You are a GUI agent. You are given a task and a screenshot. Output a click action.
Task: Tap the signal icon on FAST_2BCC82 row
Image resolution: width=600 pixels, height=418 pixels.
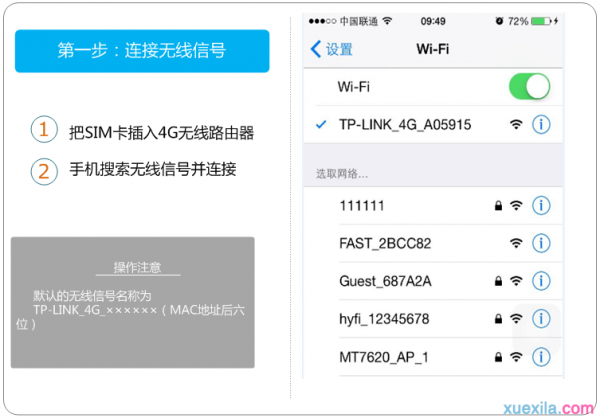coord(516,243)
